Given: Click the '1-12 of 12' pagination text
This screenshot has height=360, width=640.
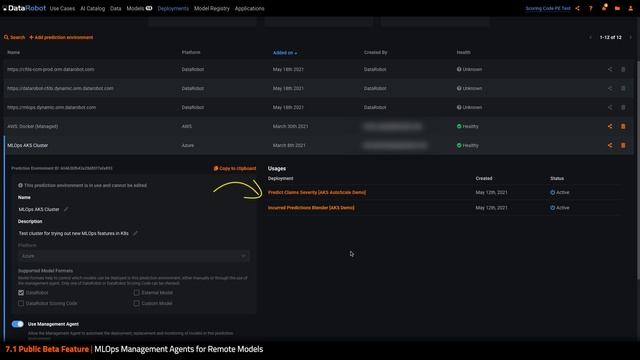Looking at the screenshot, I should click(x=611, y=38).
